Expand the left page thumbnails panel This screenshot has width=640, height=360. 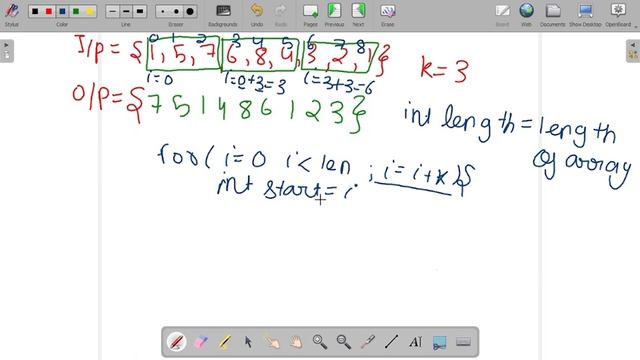[7, 51]
